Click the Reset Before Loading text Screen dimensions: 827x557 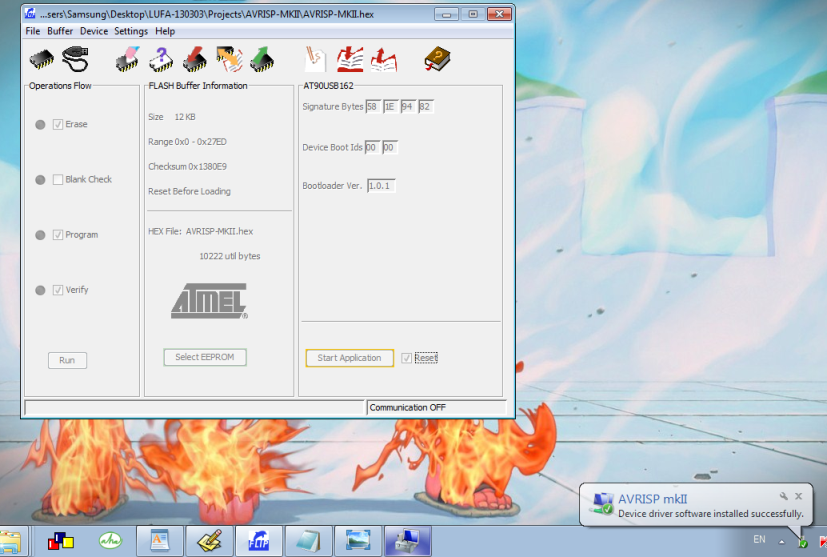(x=189, y=191)
